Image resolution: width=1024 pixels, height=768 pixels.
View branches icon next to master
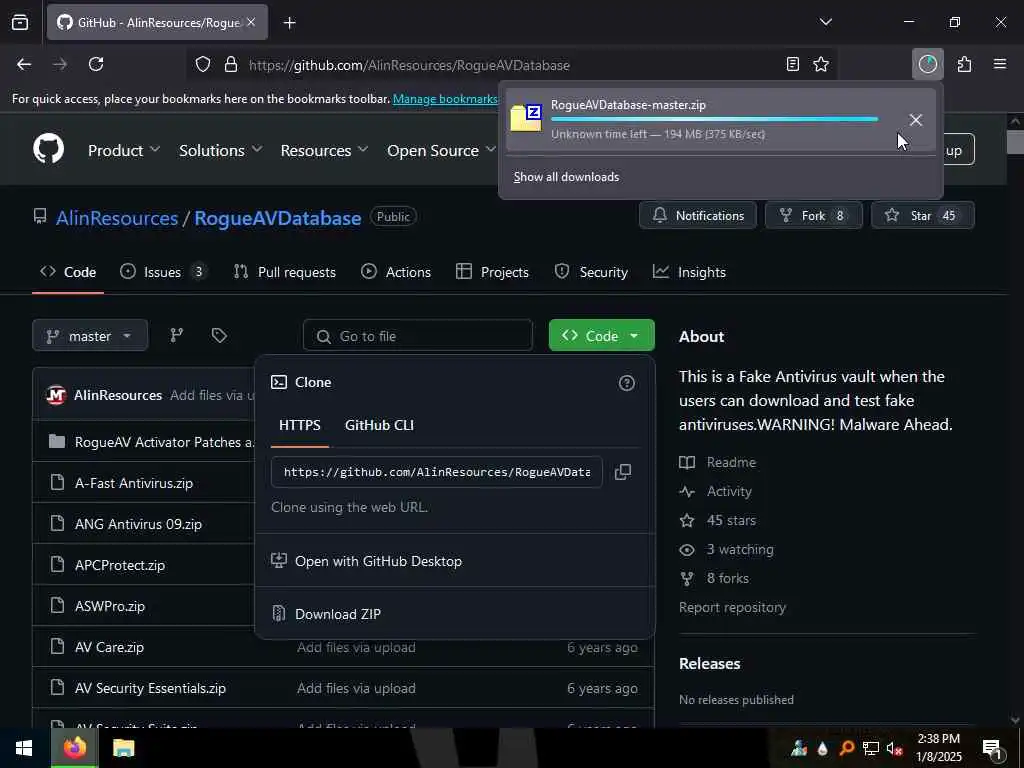[x=176, y=335]
